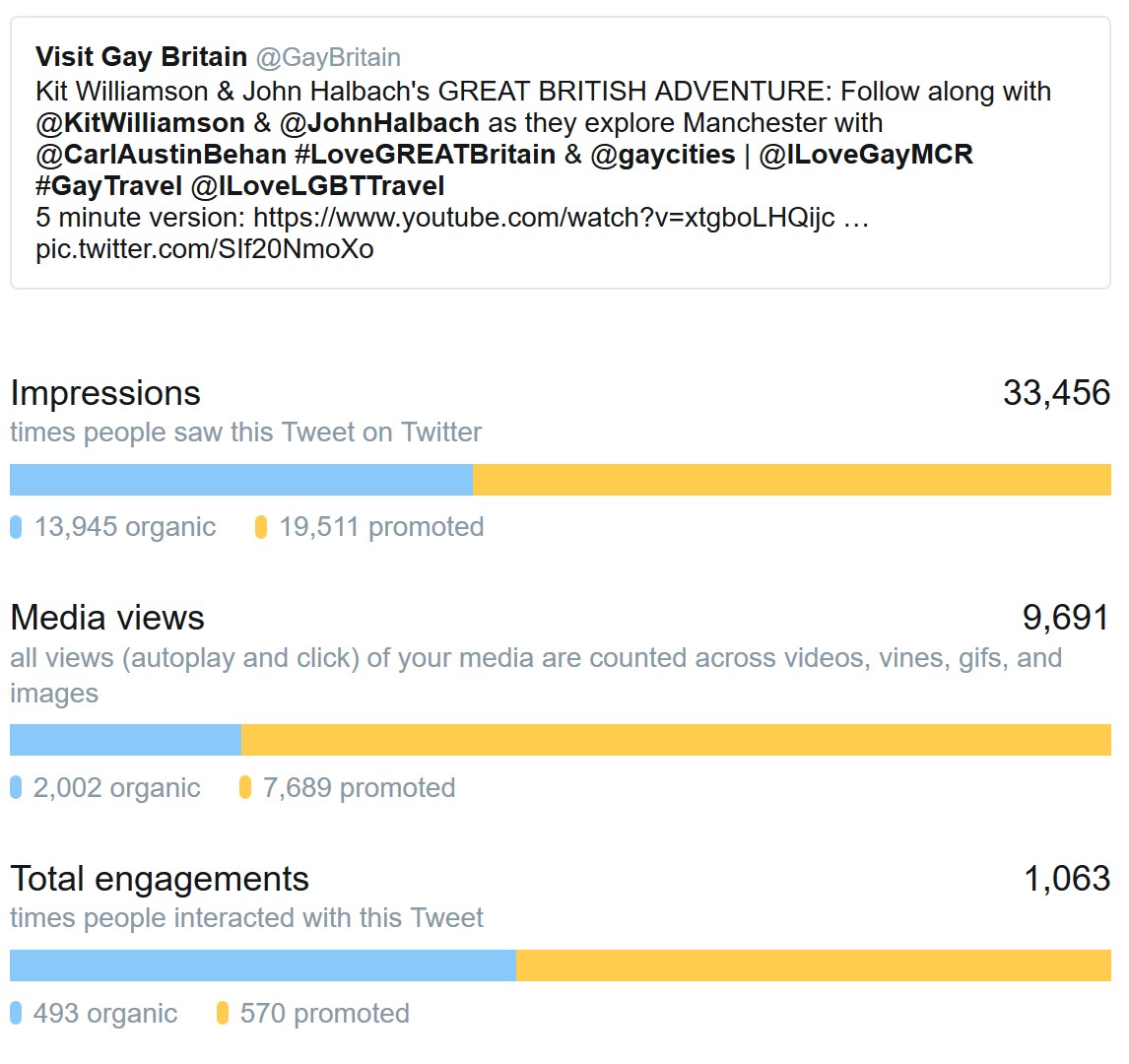
Task: Click the blue organic media views segment
Action: (x=125, y=741)
